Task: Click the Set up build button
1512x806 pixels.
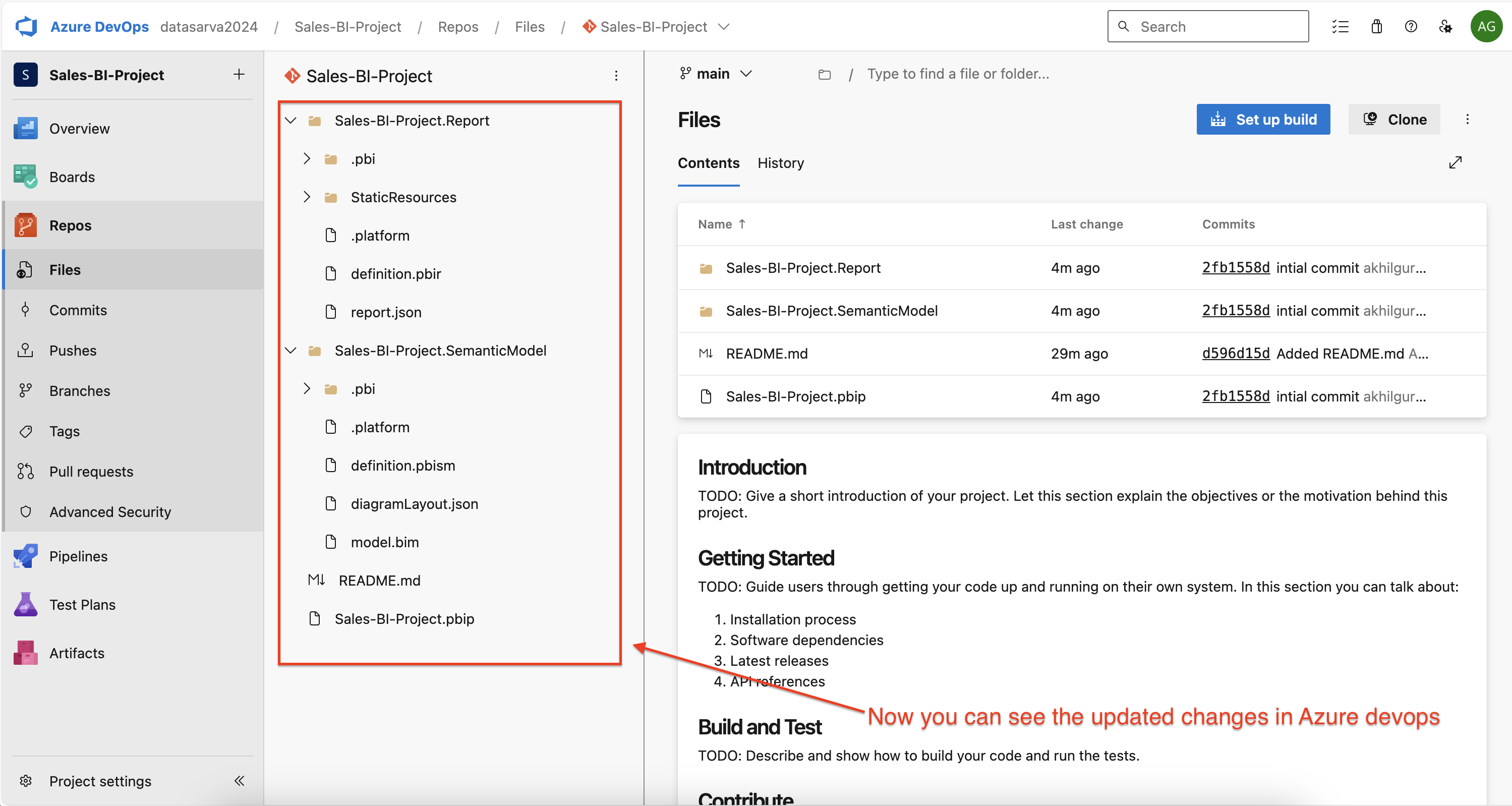Action: [x=1263, y=120]
